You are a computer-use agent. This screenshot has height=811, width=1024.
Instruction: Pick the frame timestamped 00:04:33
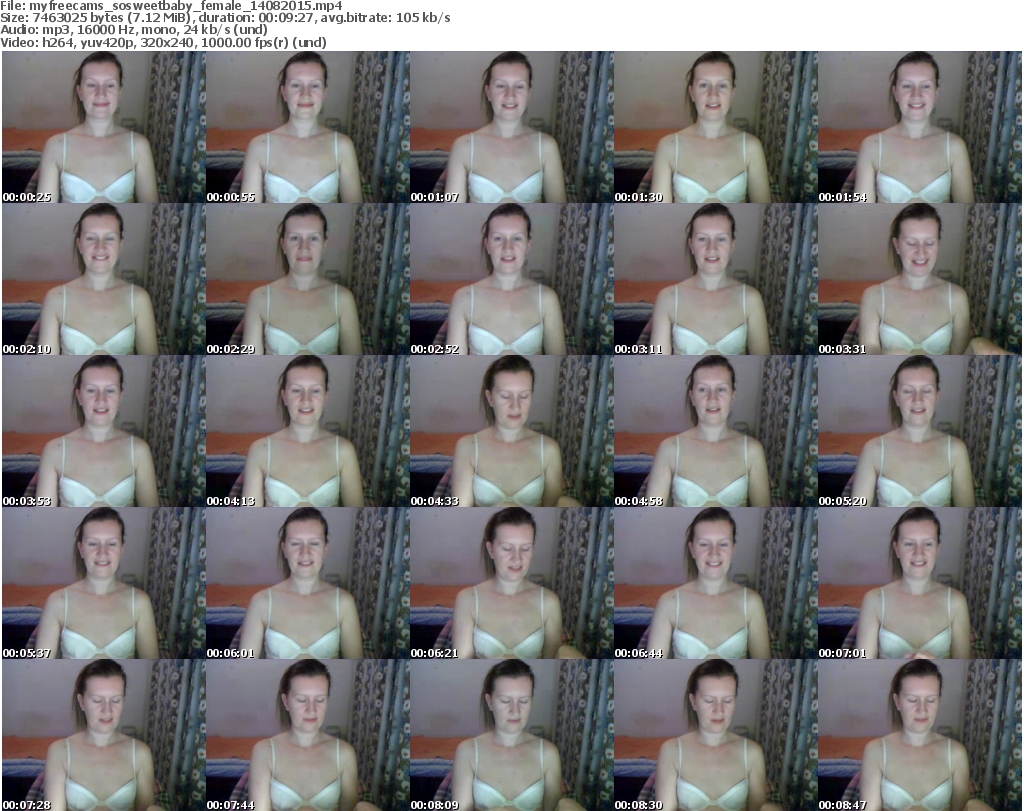tap(512, 432)
